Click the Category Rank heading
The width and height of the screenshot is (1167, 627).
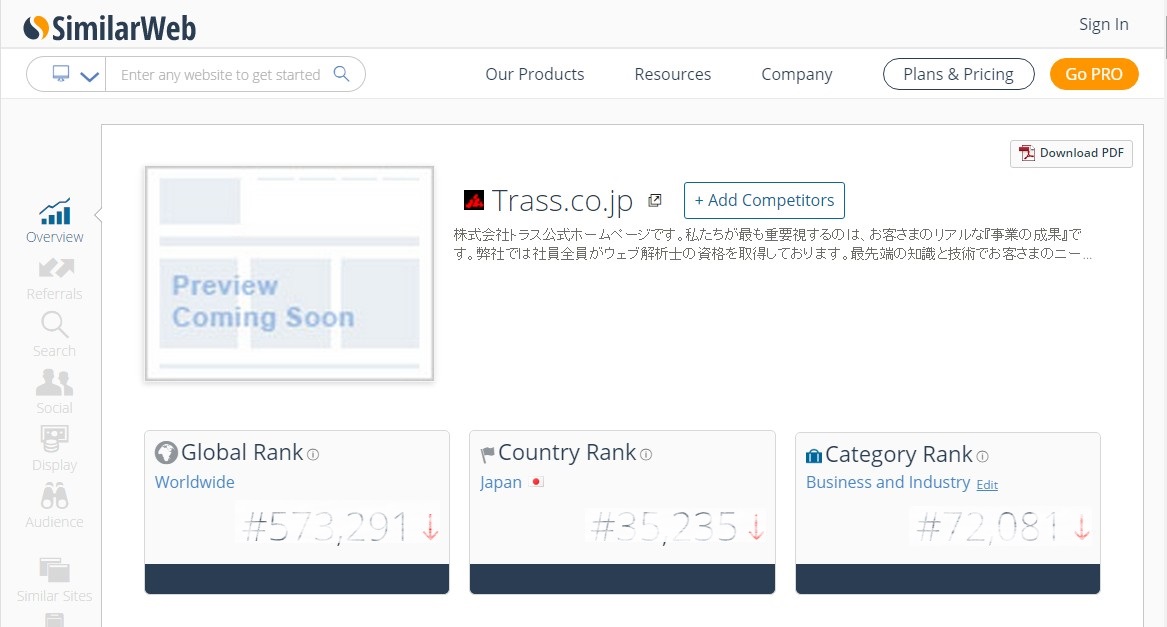tap(899, 454)
